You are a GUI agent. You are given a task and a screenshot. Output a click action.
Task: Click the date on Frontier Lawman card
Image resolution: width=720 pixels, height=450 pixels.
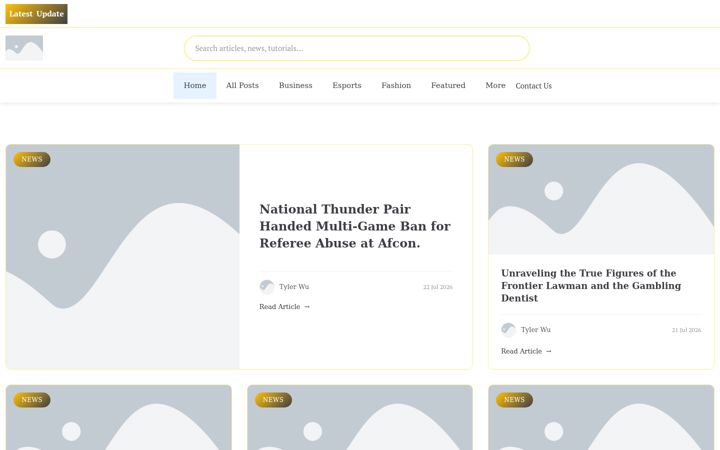686,330
